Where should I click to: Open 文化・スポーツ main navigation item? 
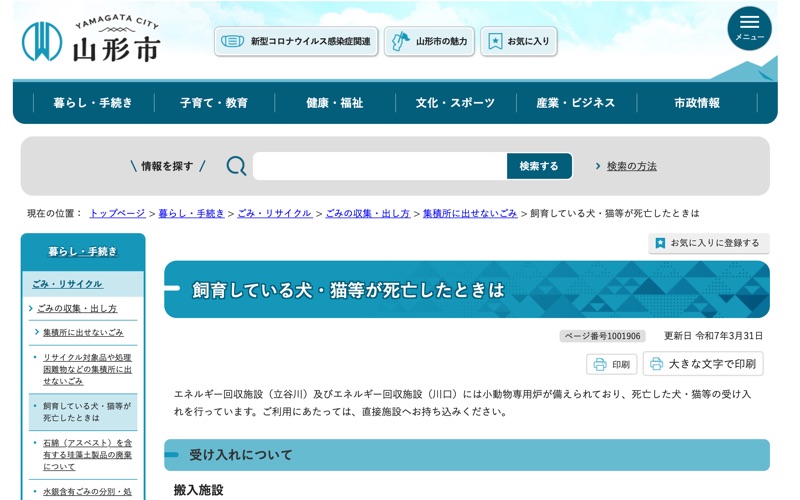[455, 103]
